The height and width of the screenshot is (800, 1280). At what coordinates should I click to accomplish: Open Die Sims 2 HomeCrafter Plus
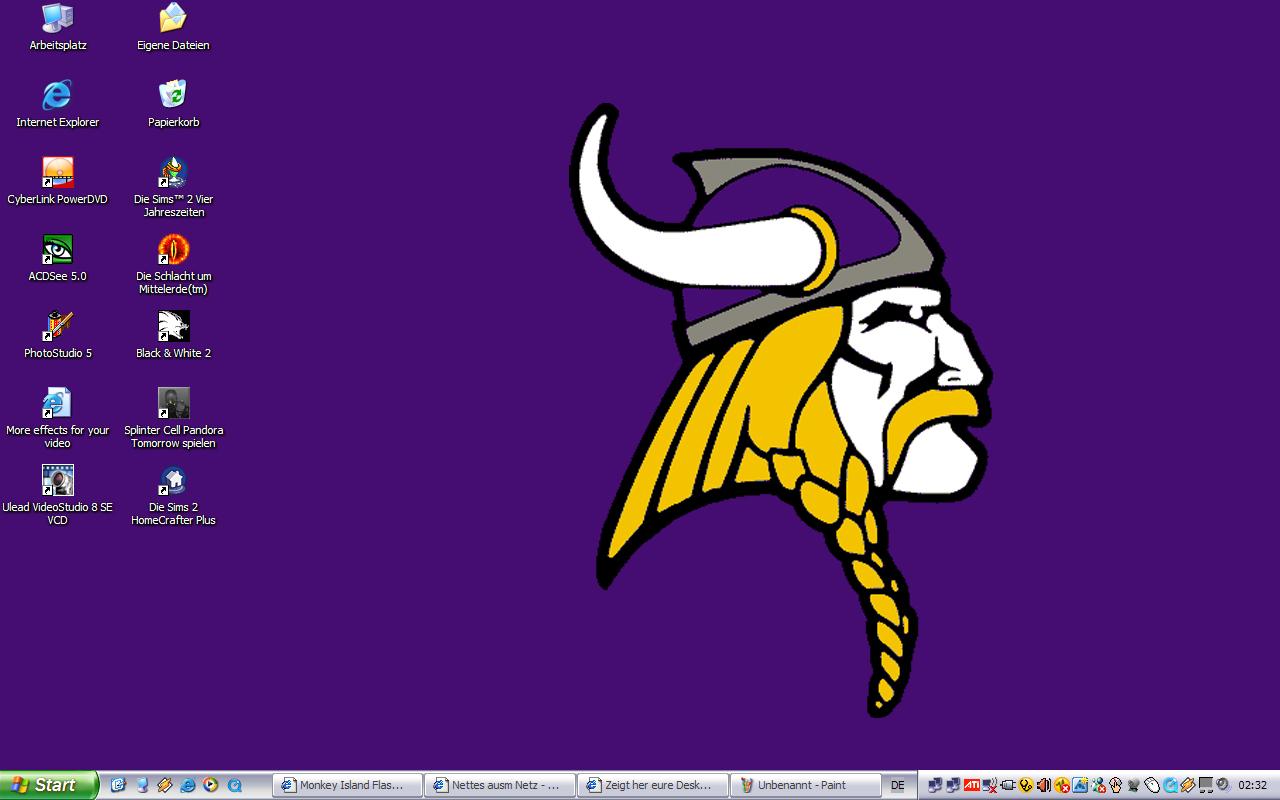coord(173,495)
